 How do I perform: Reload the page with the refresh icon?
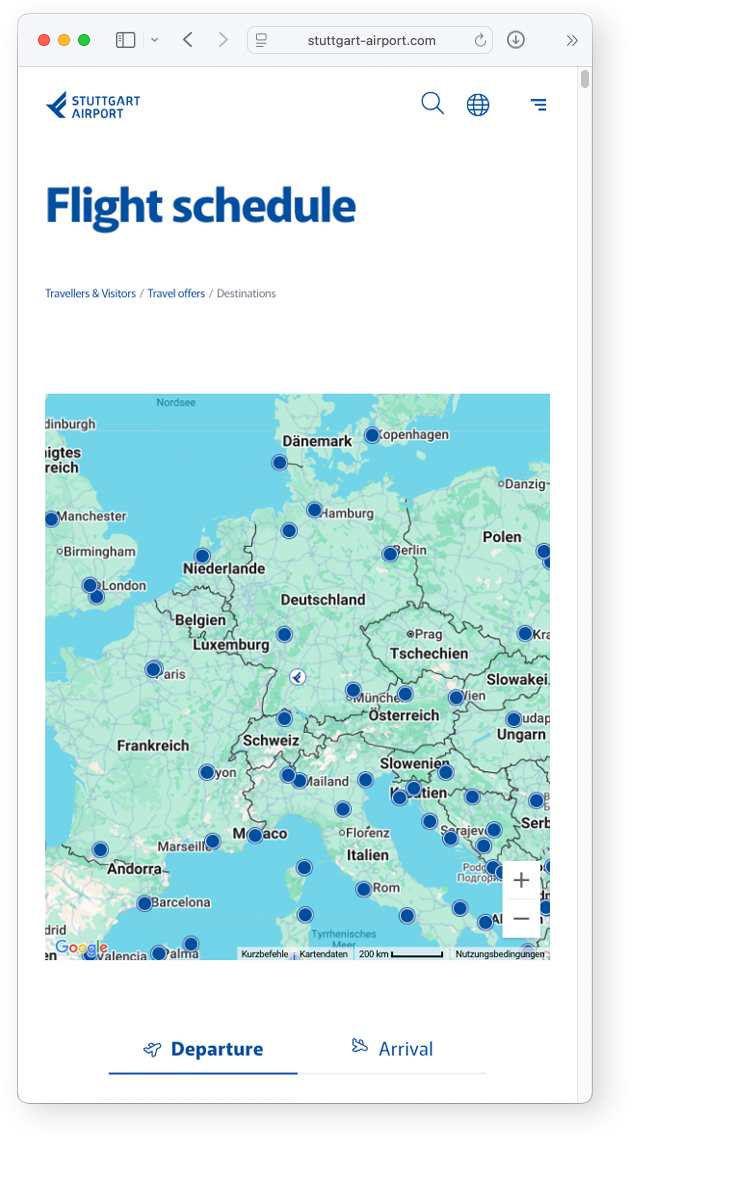click(x=480, y=40)
